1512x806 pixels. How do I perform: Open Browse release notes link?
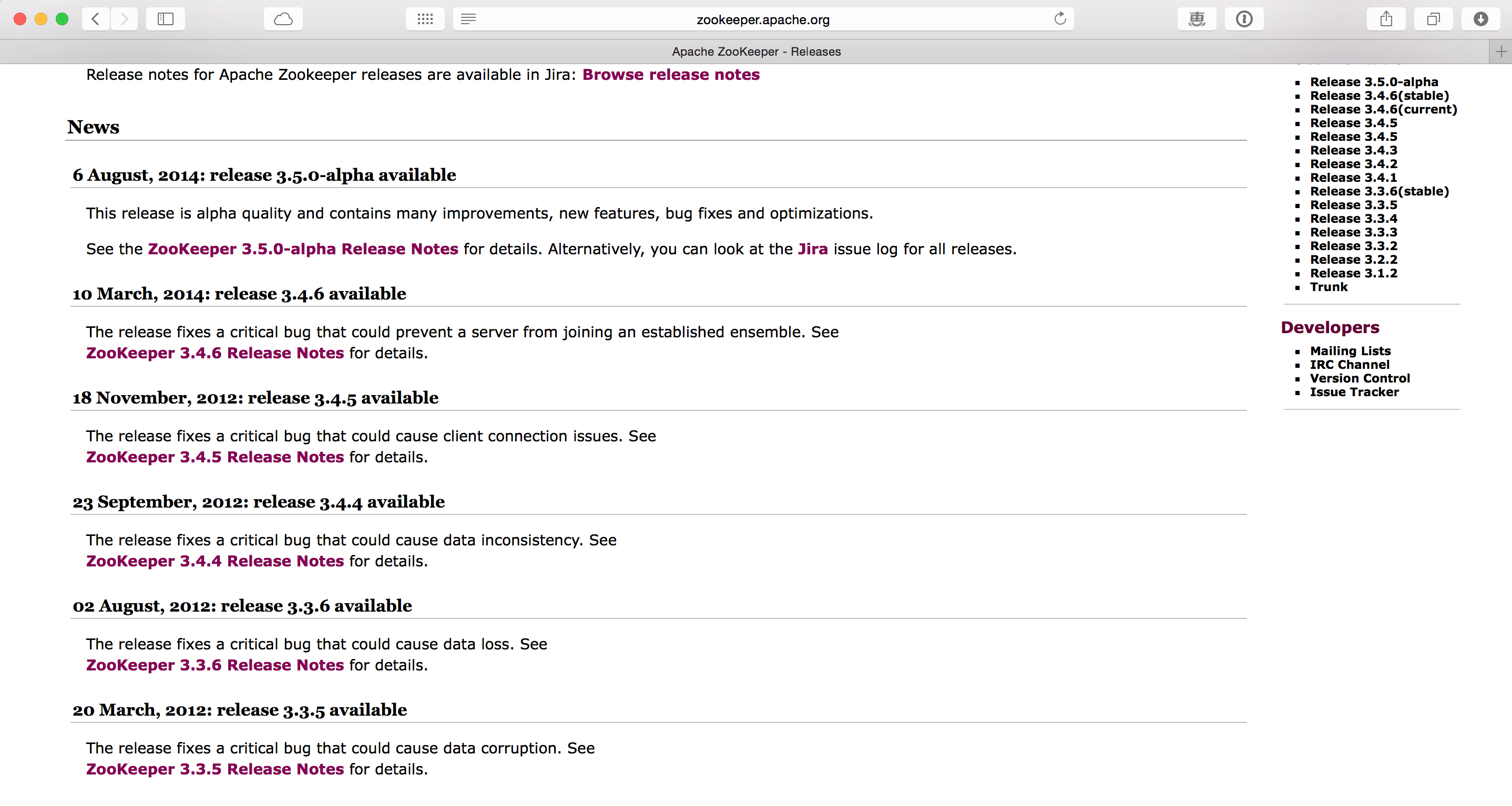click(670, 75)
